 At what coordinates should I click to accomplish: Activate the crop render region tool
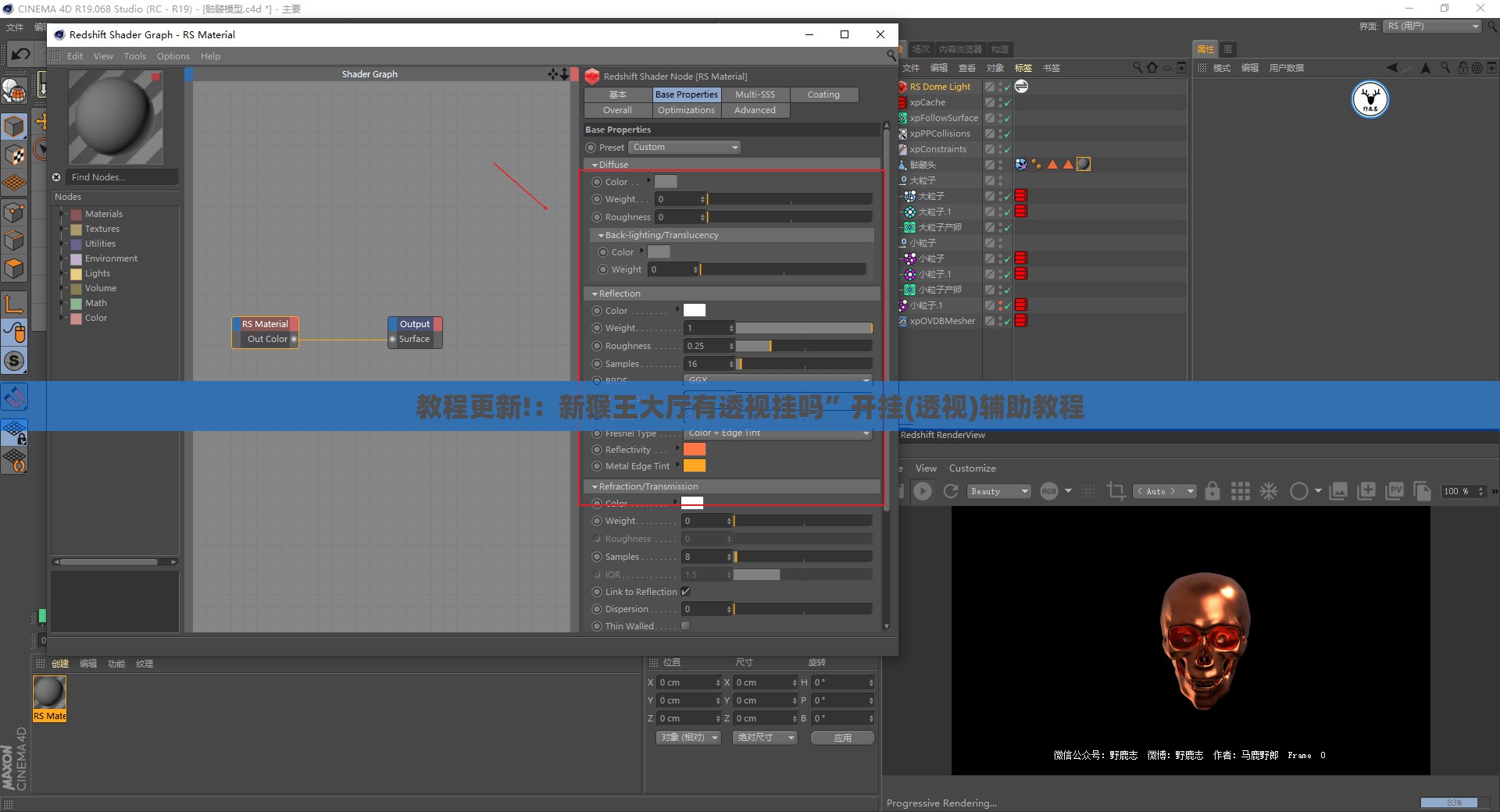click(x=1116, y=491)
